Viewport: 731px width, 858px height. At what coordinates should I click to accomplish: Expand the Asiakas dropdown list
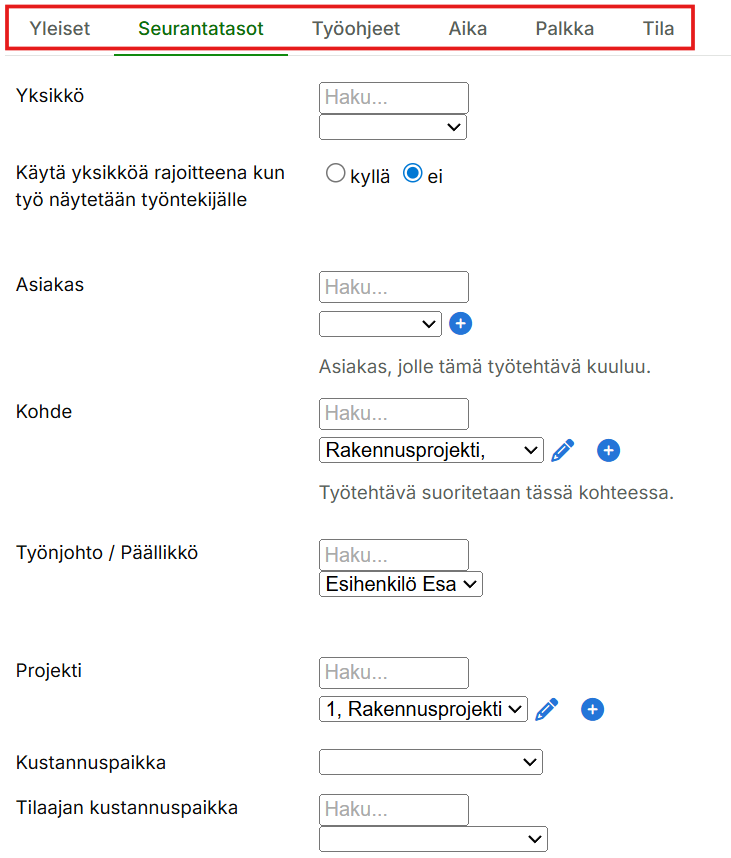pyautogui.click(x=380, y=324)
